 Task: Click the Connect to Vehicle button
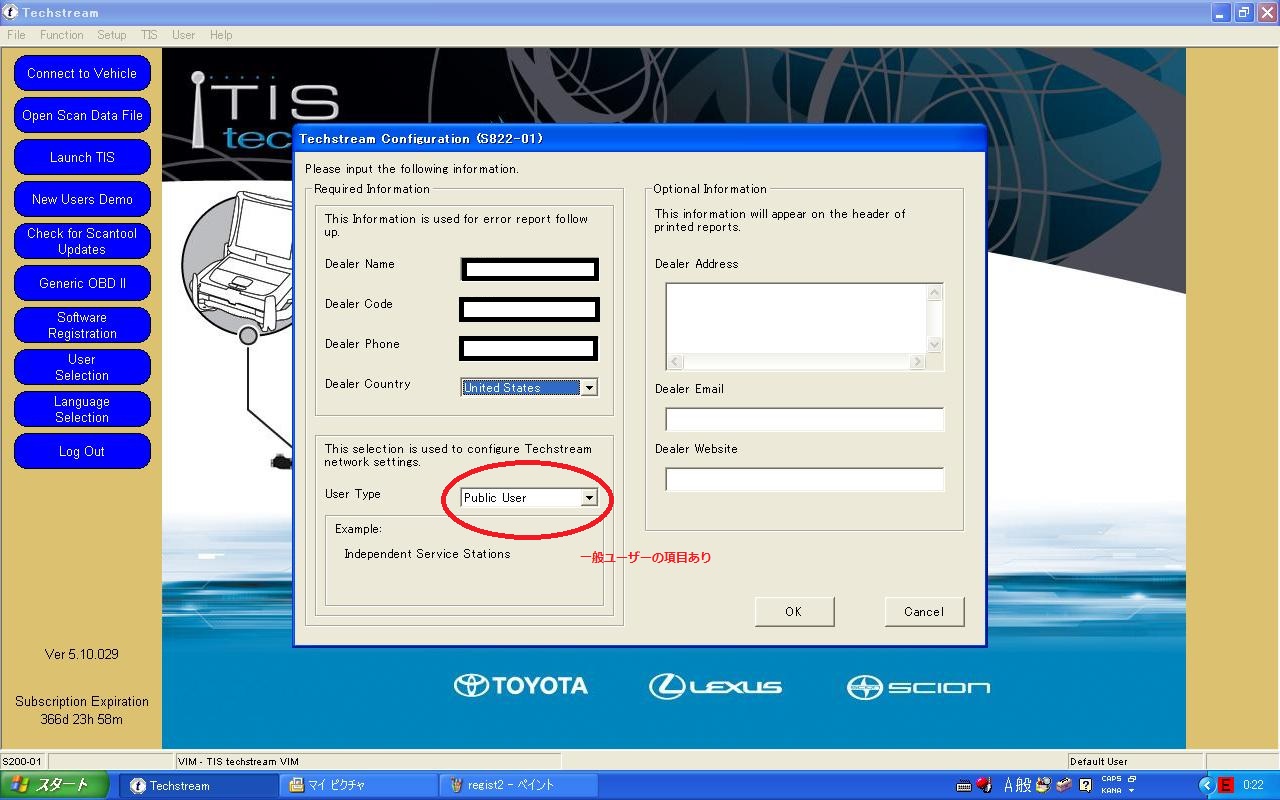coord(82,73)
